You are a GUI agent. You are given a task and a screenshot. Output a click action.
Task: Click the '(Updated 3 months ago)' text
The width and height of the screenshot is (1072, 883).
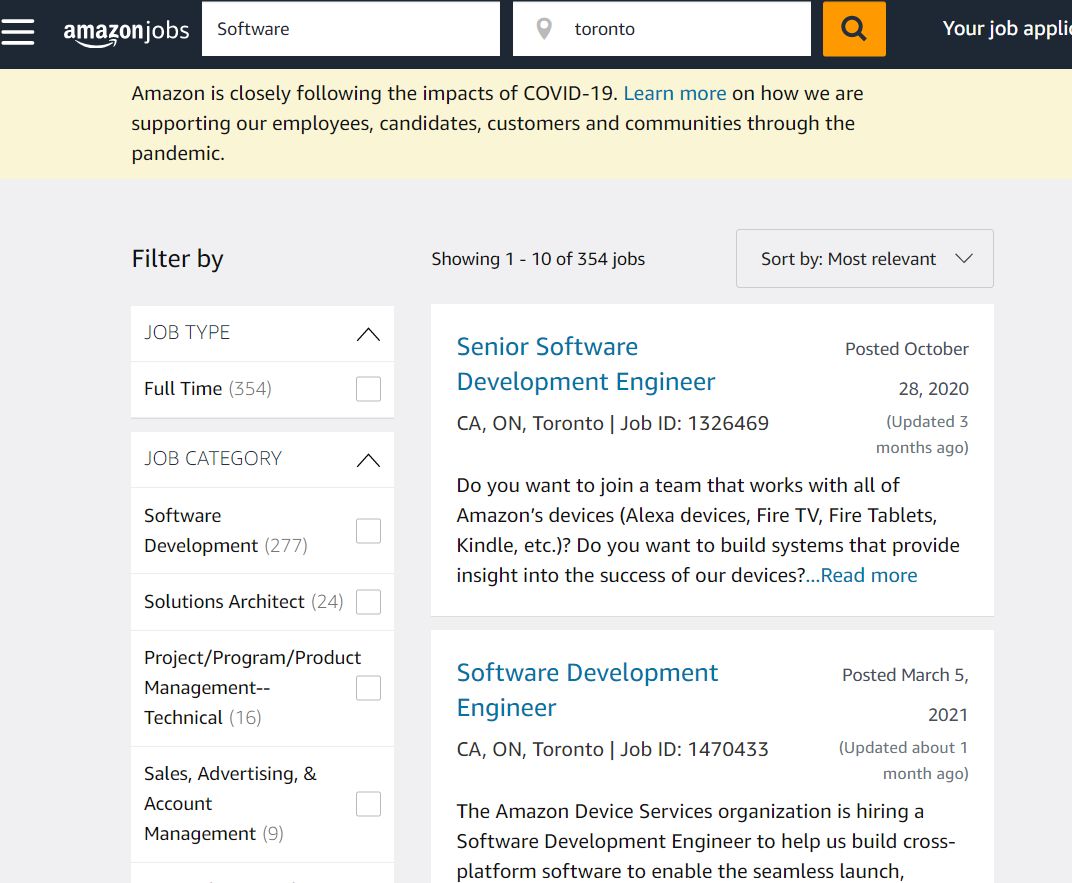coord(922,434)
